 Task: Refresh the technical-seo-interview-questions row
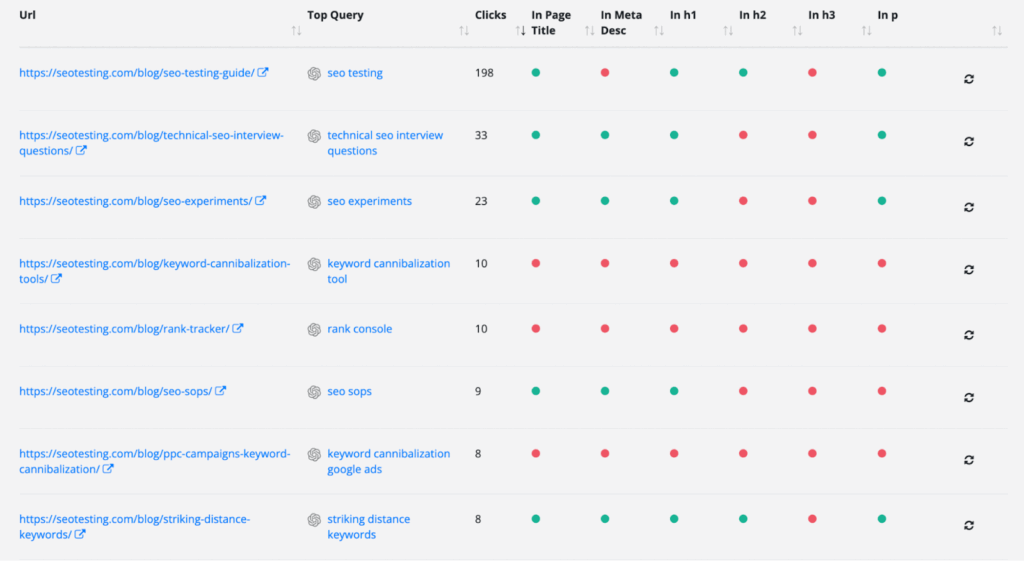pos(968,143)
